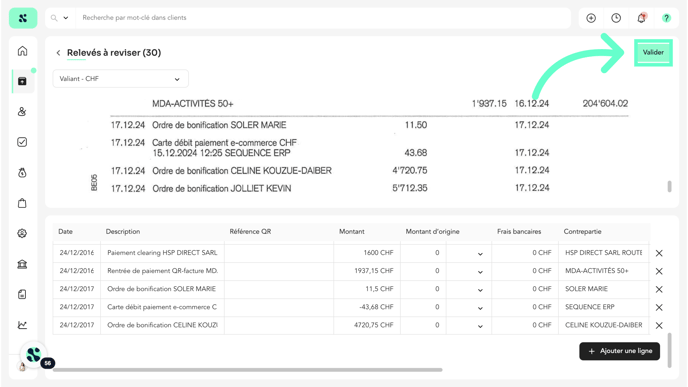Open the checkmark tasks icon in sidebar
Screen dimensions: 688x387
coord(22,142)
